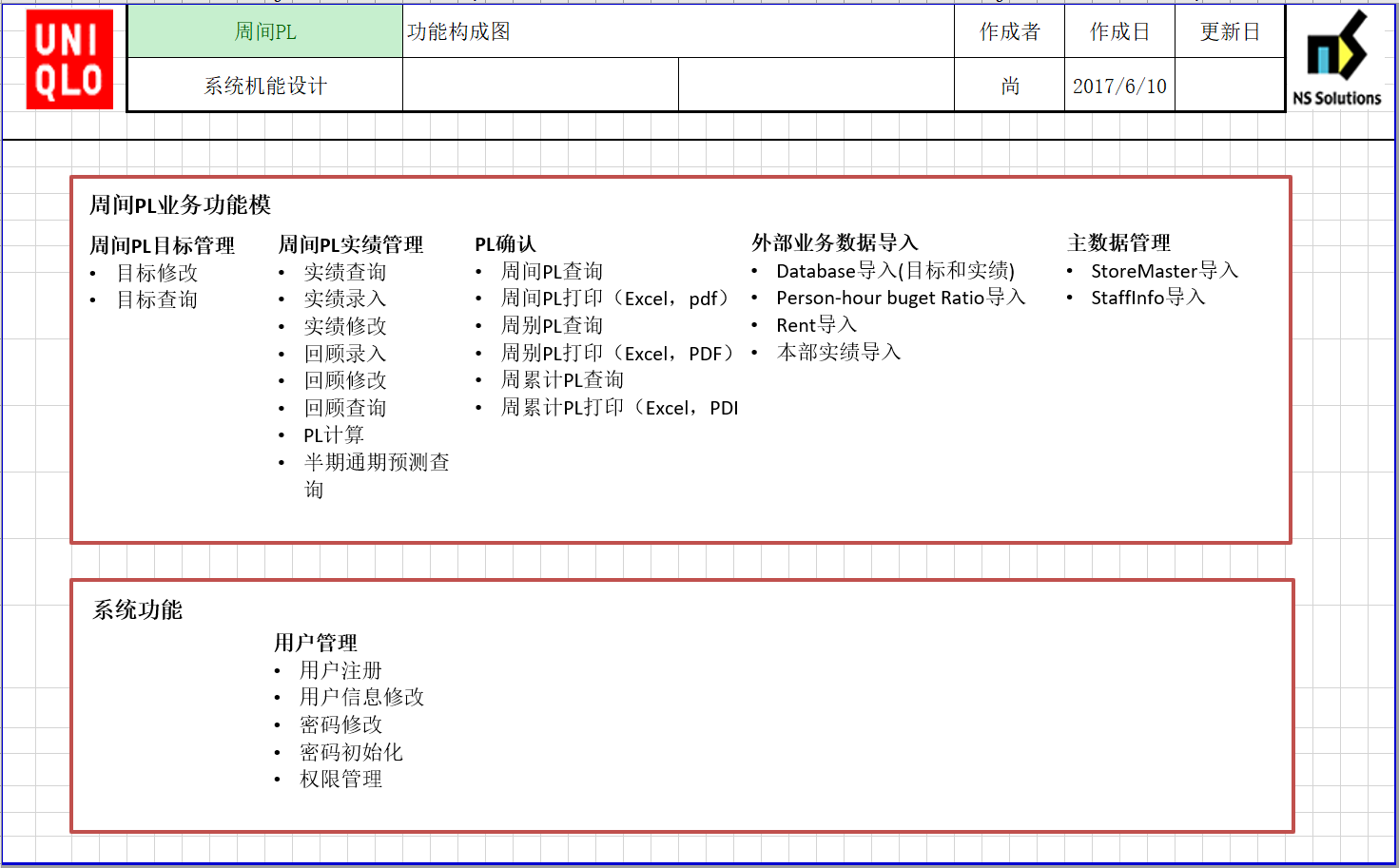Click the 系统功能 box title

pos(137,609)
